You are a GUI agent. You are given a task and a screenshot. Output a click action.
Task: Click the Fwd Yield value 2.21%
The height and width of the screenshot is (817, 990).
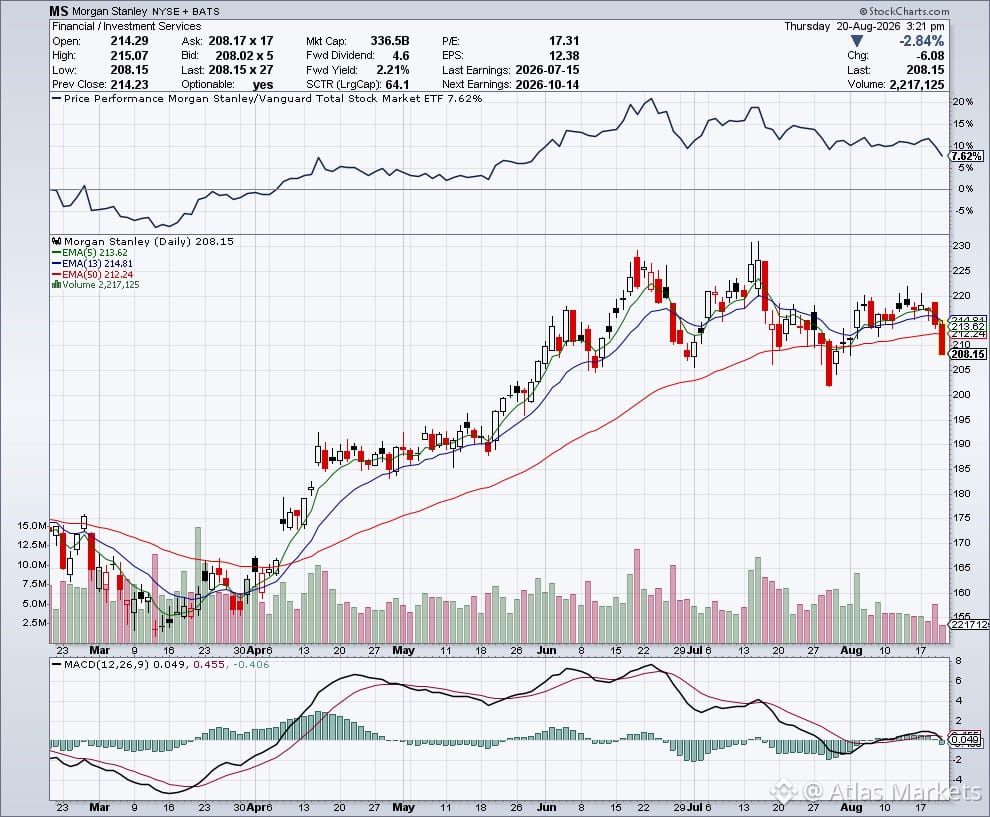tap(393, 70)
